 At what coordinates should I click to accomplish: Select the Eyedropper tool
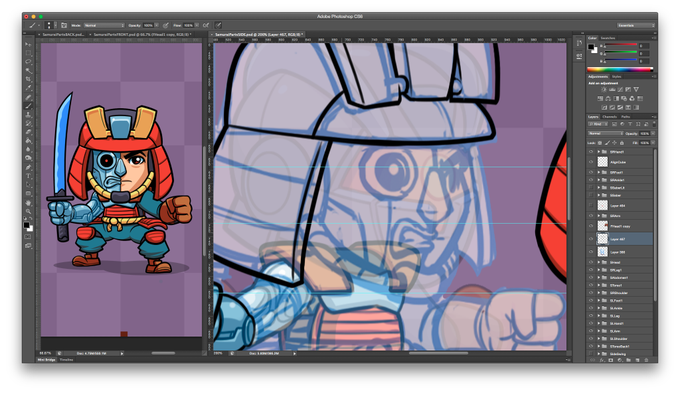28,88
